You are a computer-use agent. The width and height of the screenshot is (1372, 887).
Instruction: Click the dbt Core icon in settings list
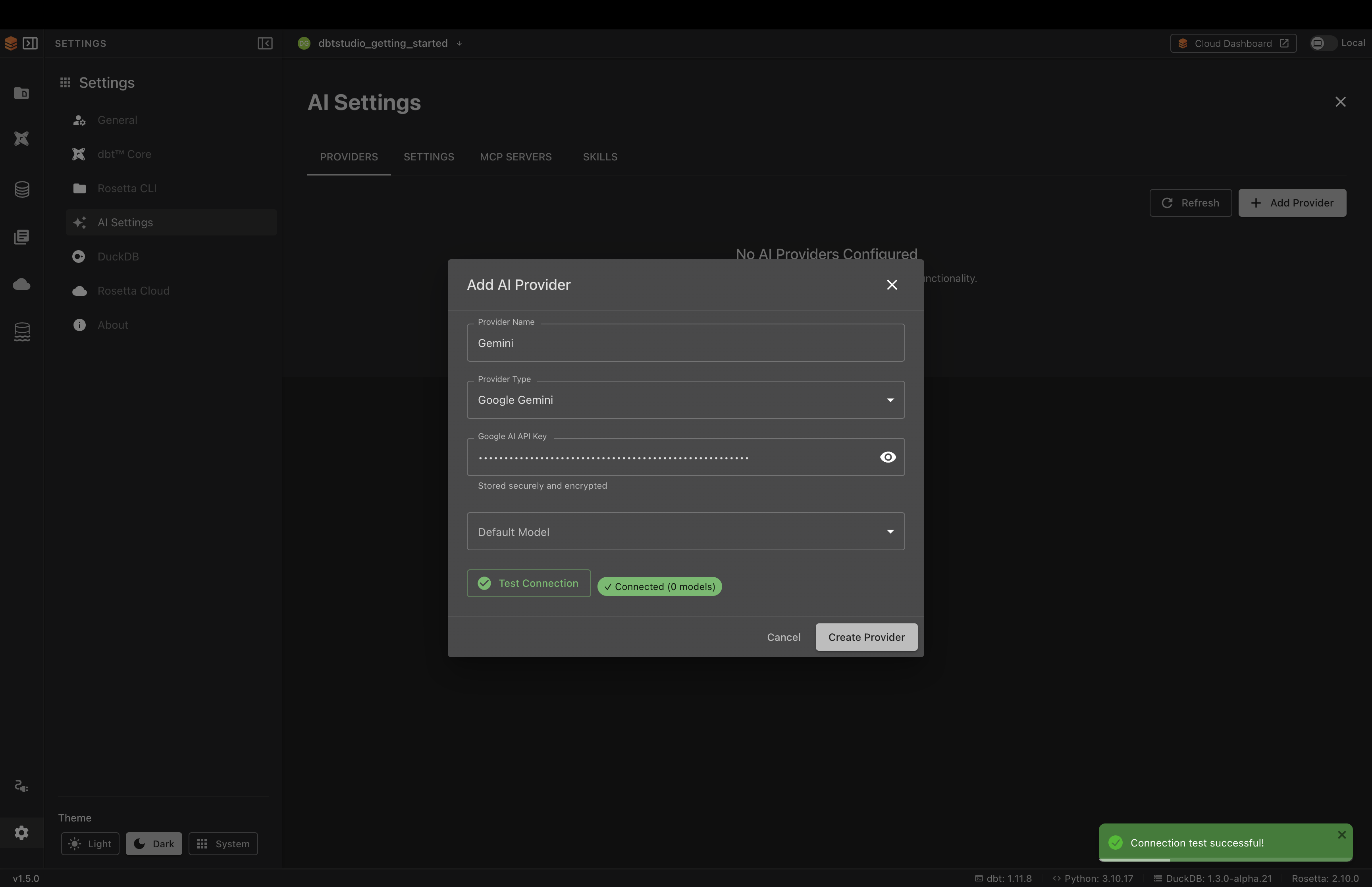(79, 154)
